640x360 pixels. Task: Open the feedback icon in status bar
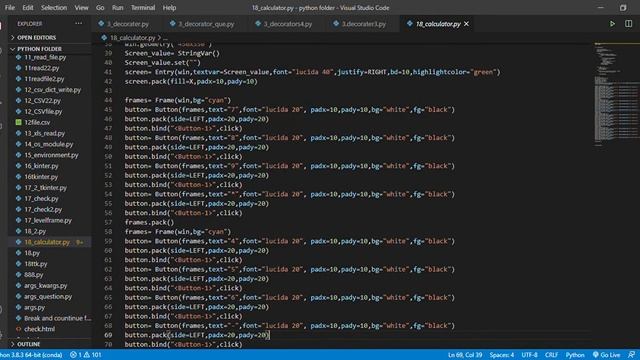pos(631,355)
